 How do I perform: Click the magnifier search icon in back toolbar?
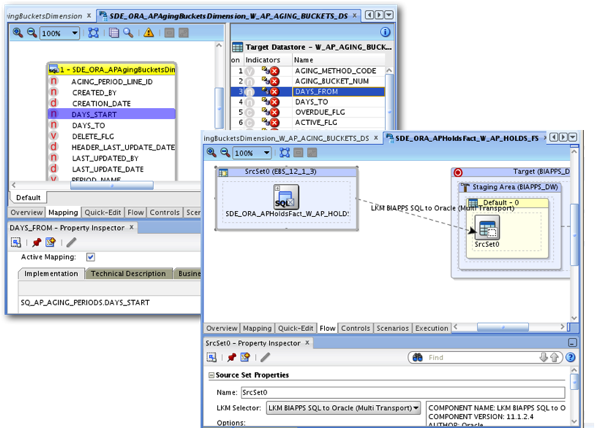128,33
